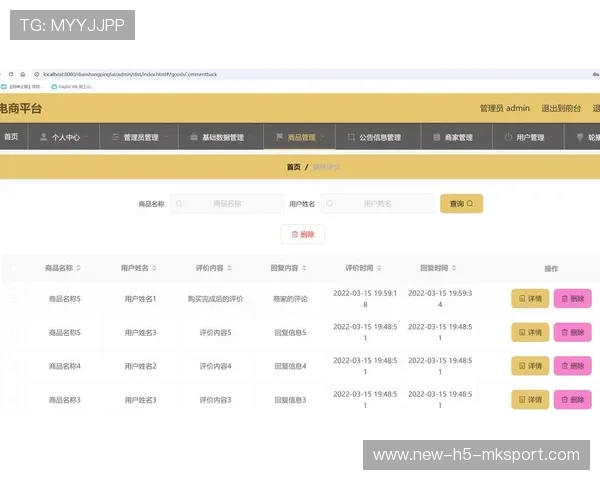
Task: Click the briefcase icon beside 基础数据管理
Action: click(x=194, y=137)
